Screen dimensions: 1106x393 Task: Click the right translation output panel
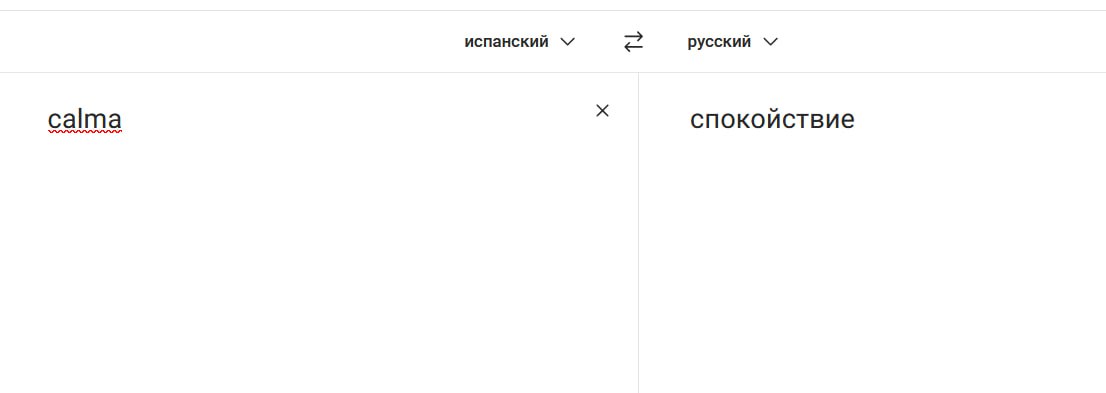873,233
